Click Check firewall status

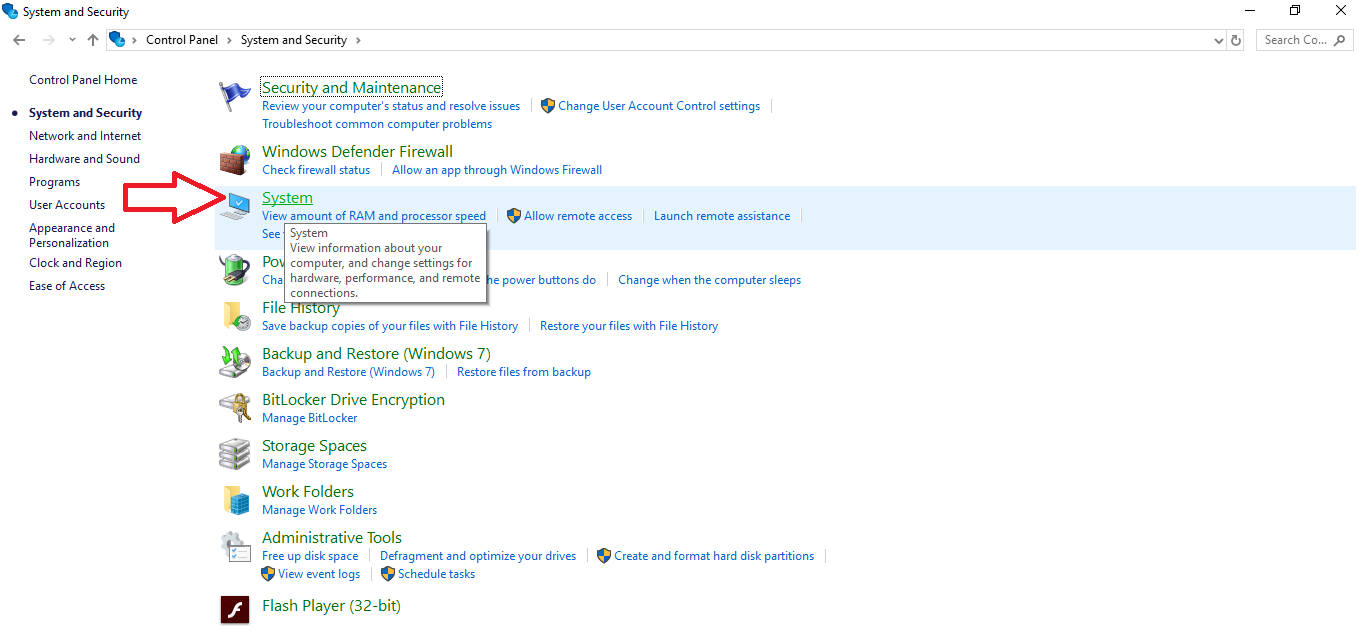316,170
